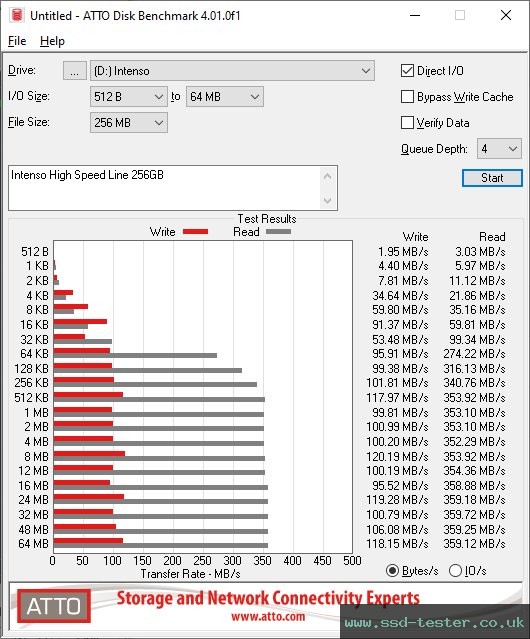Open the maximum I/O Size dropdown 64 MB

224,97
